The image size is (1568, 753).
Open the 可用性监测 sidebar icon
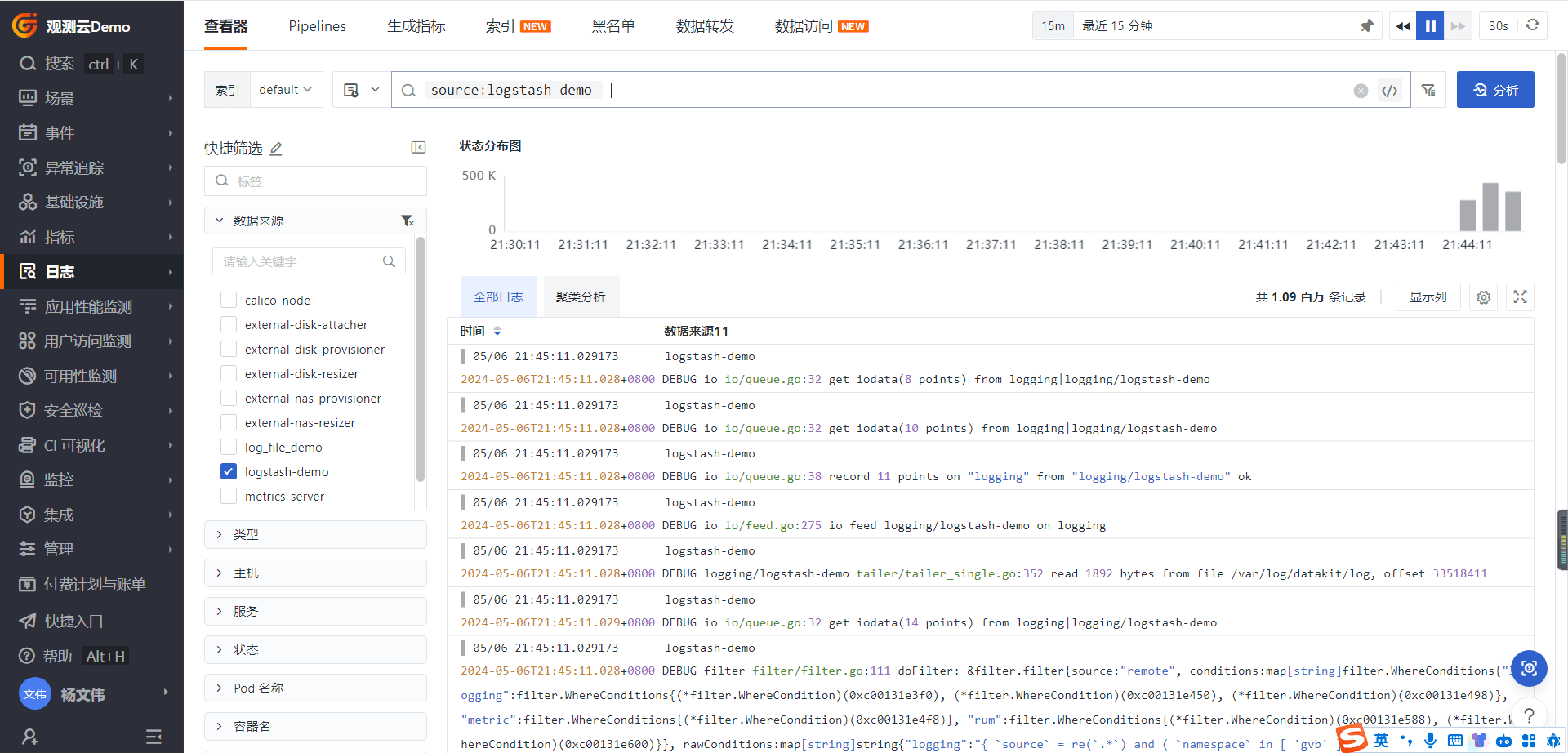(x=28, y=376)
